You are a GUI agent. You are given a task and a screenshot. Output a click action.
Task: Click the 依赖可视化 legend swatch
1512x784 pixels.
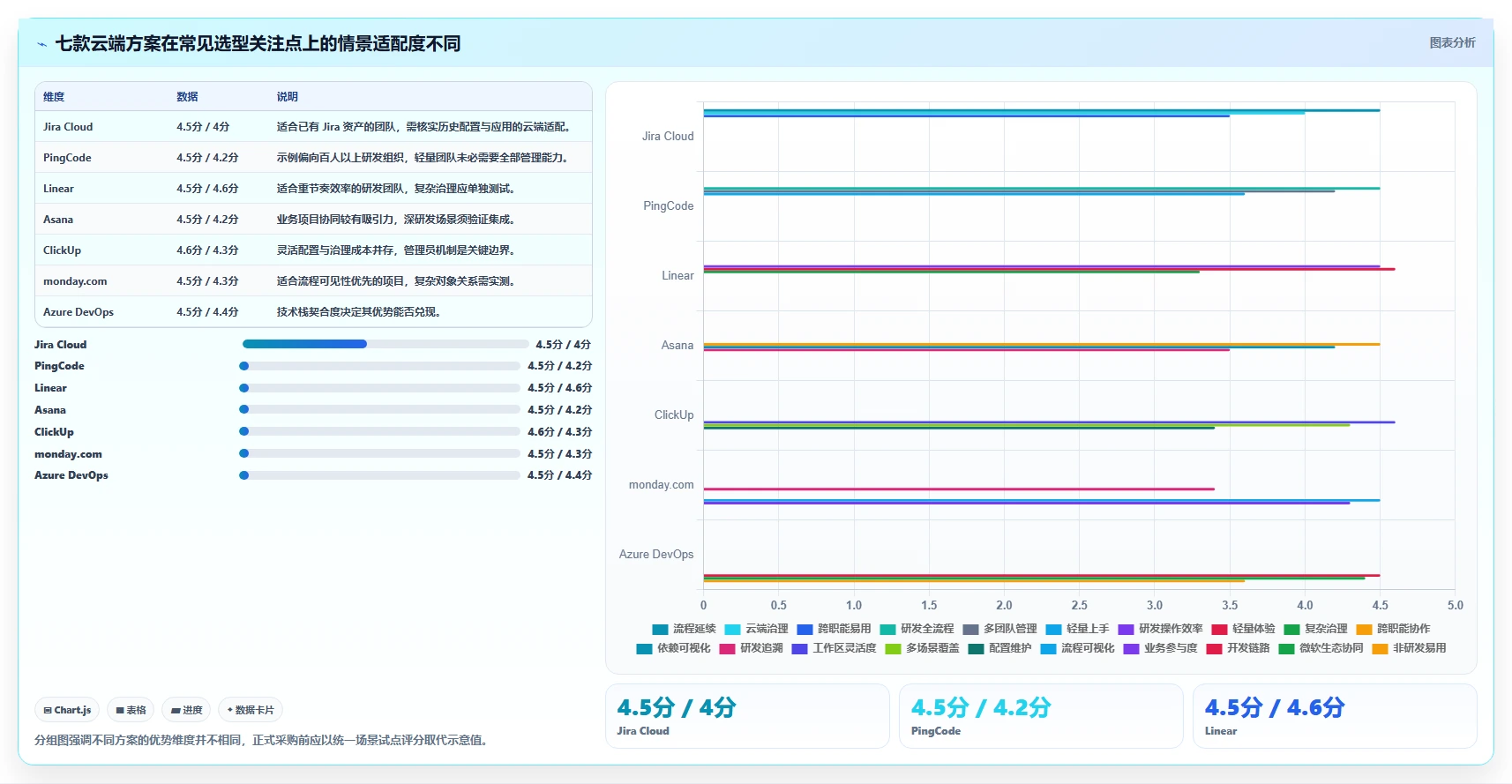tap(644, 649)
